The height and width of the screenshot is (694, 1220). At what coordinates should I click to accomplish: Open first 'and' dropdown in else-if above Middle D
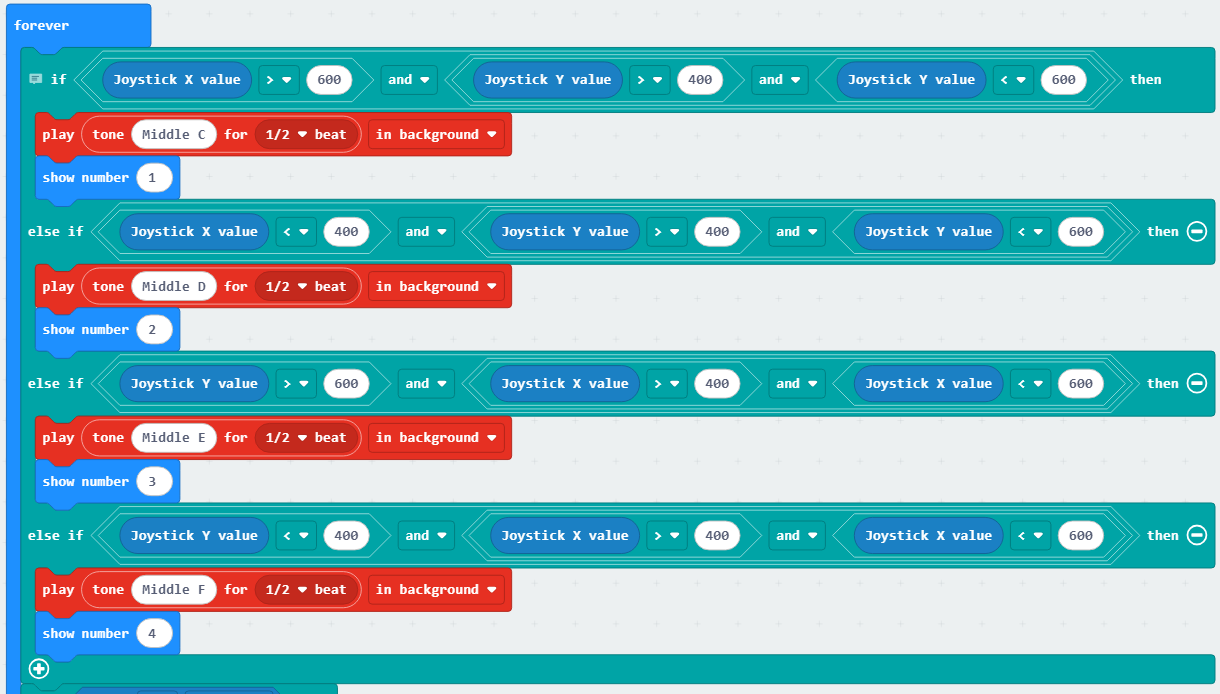426,232
